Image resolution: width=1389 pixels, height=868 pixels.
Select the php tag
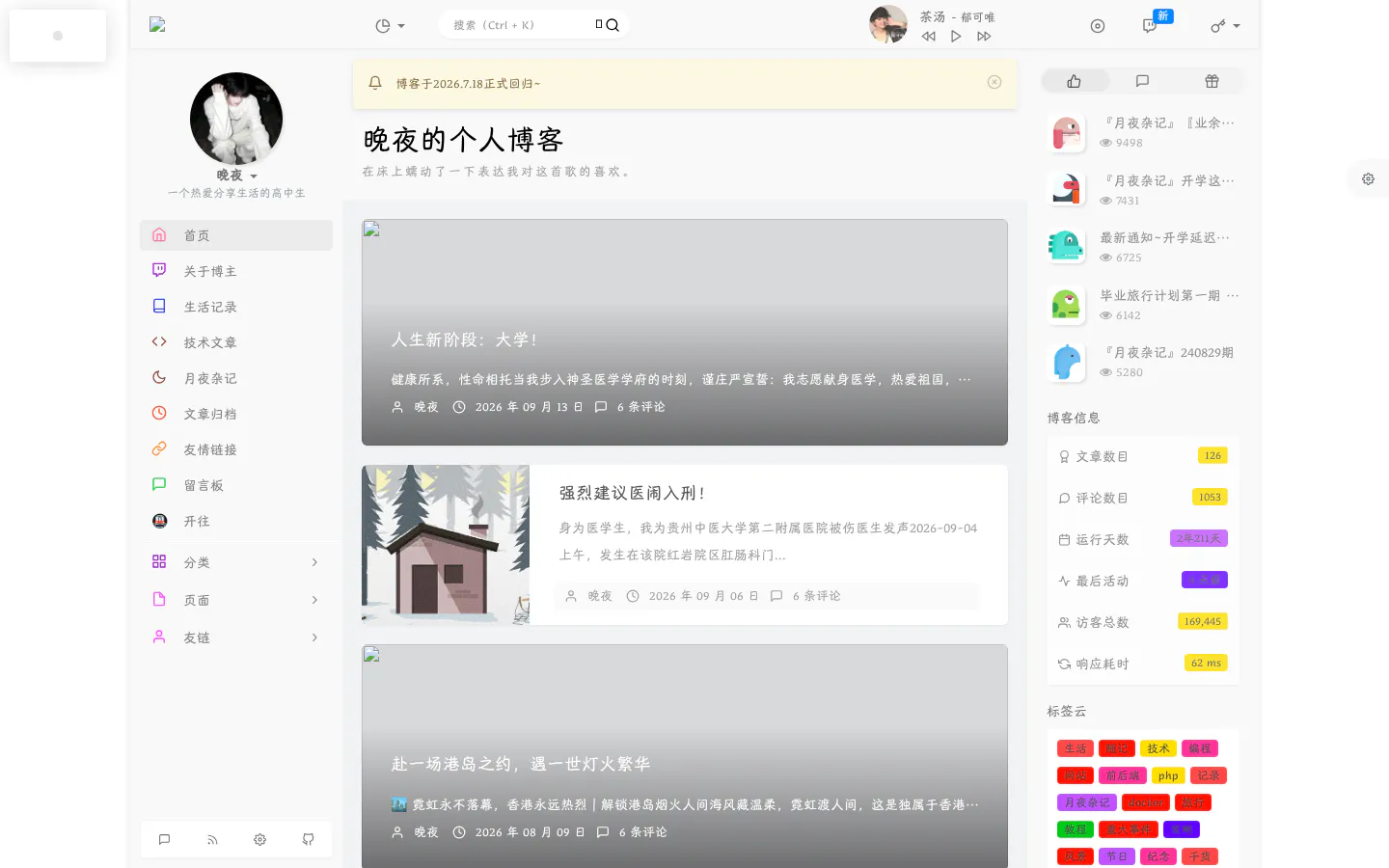(1168, 775)
